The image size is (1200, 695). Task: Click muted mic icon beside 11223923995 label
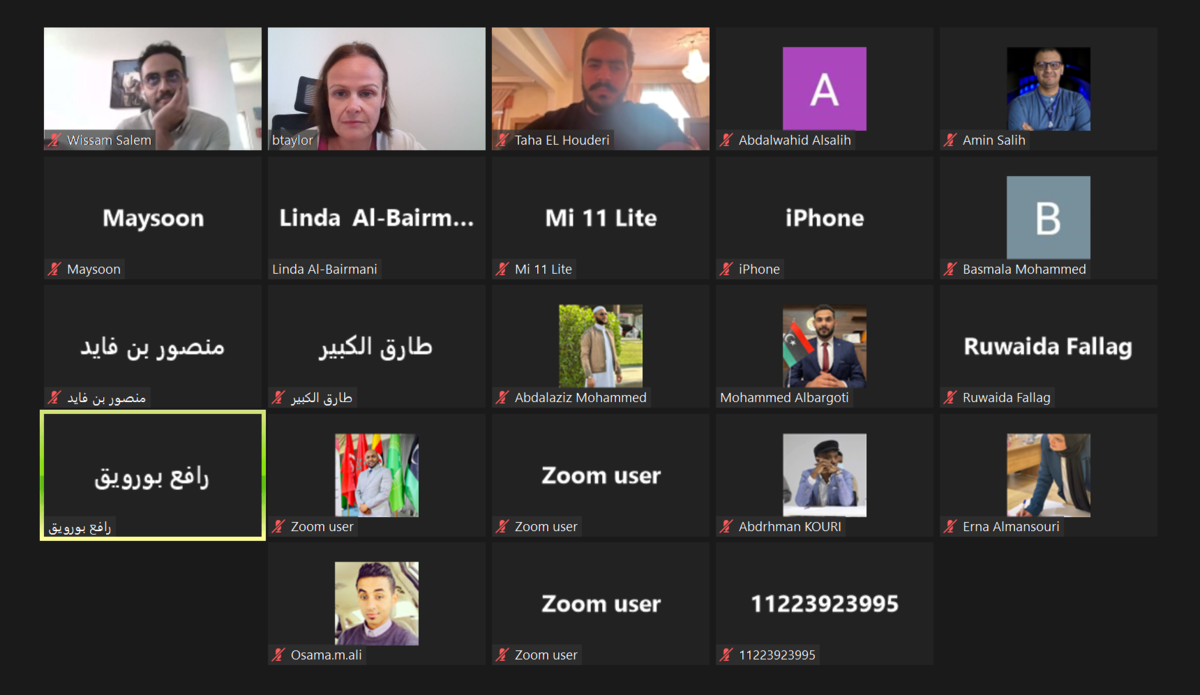(727, 655)
